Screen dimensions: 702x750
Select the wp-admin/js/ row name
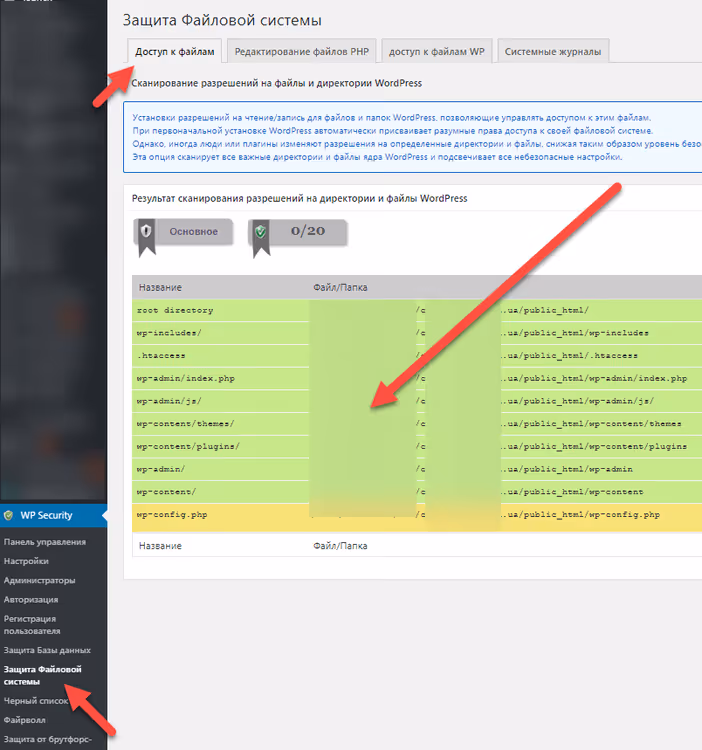(x=169, y=401)
